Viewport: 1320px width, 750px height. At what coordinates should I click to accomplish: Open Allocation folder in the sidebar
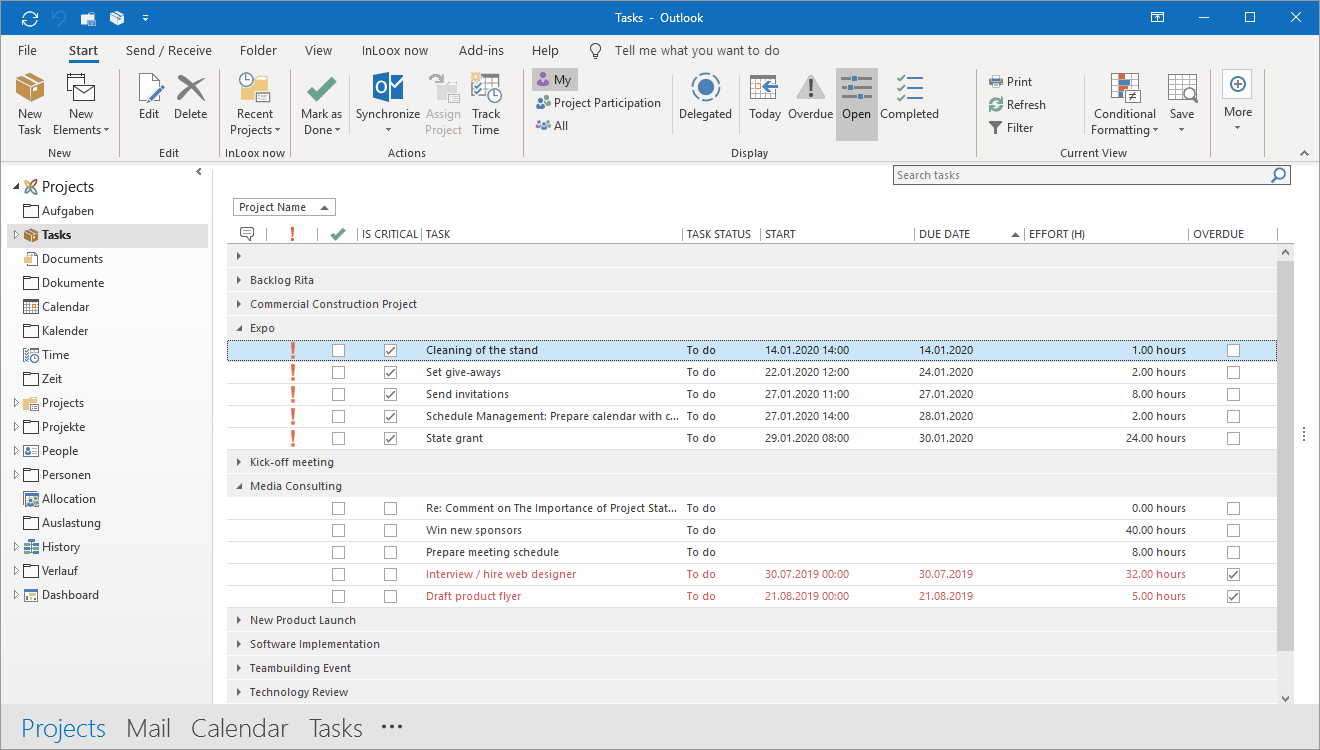(69, 499)
